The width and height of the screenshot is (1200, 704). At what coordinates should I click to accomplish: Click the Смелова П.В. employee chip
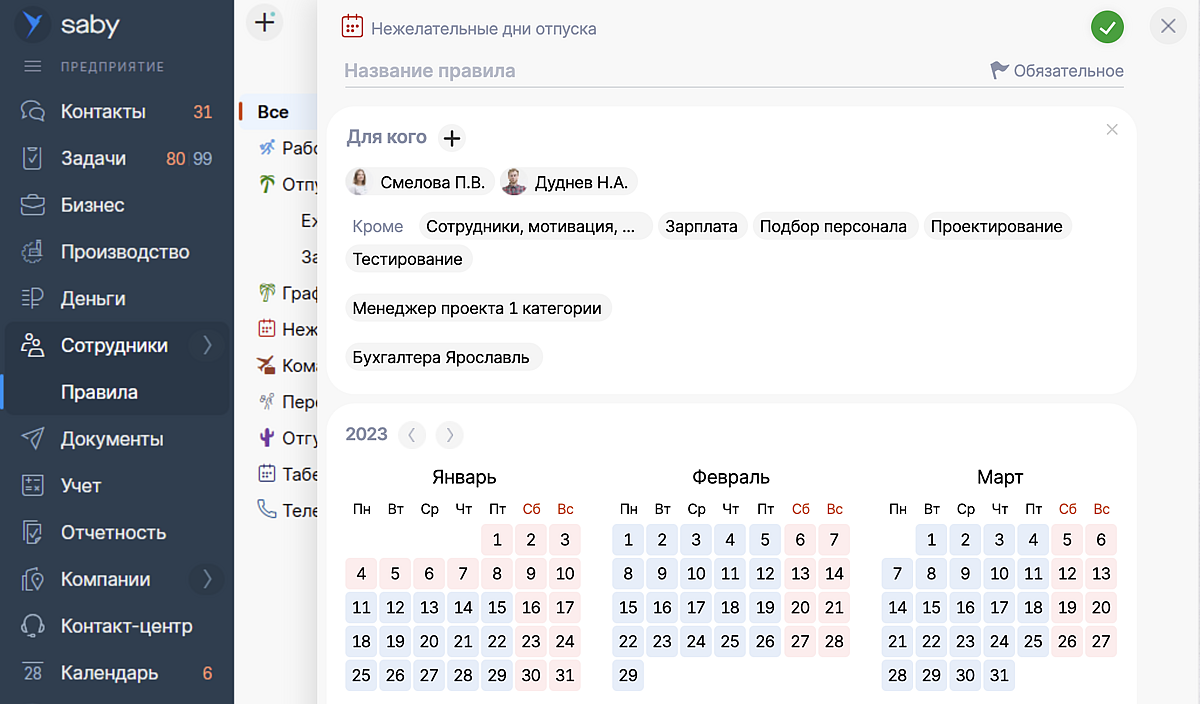(x=420, y=182)
